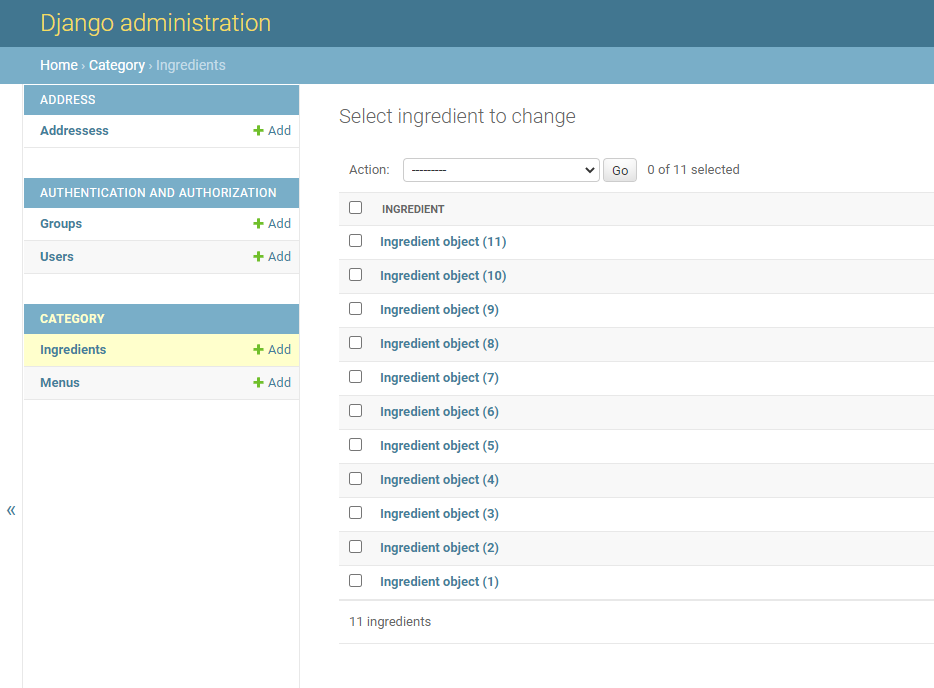This screenshot has height=688, width=934.
Task: Click the 'Ingredients' breadcrumb text
Action: pos(191,65)
